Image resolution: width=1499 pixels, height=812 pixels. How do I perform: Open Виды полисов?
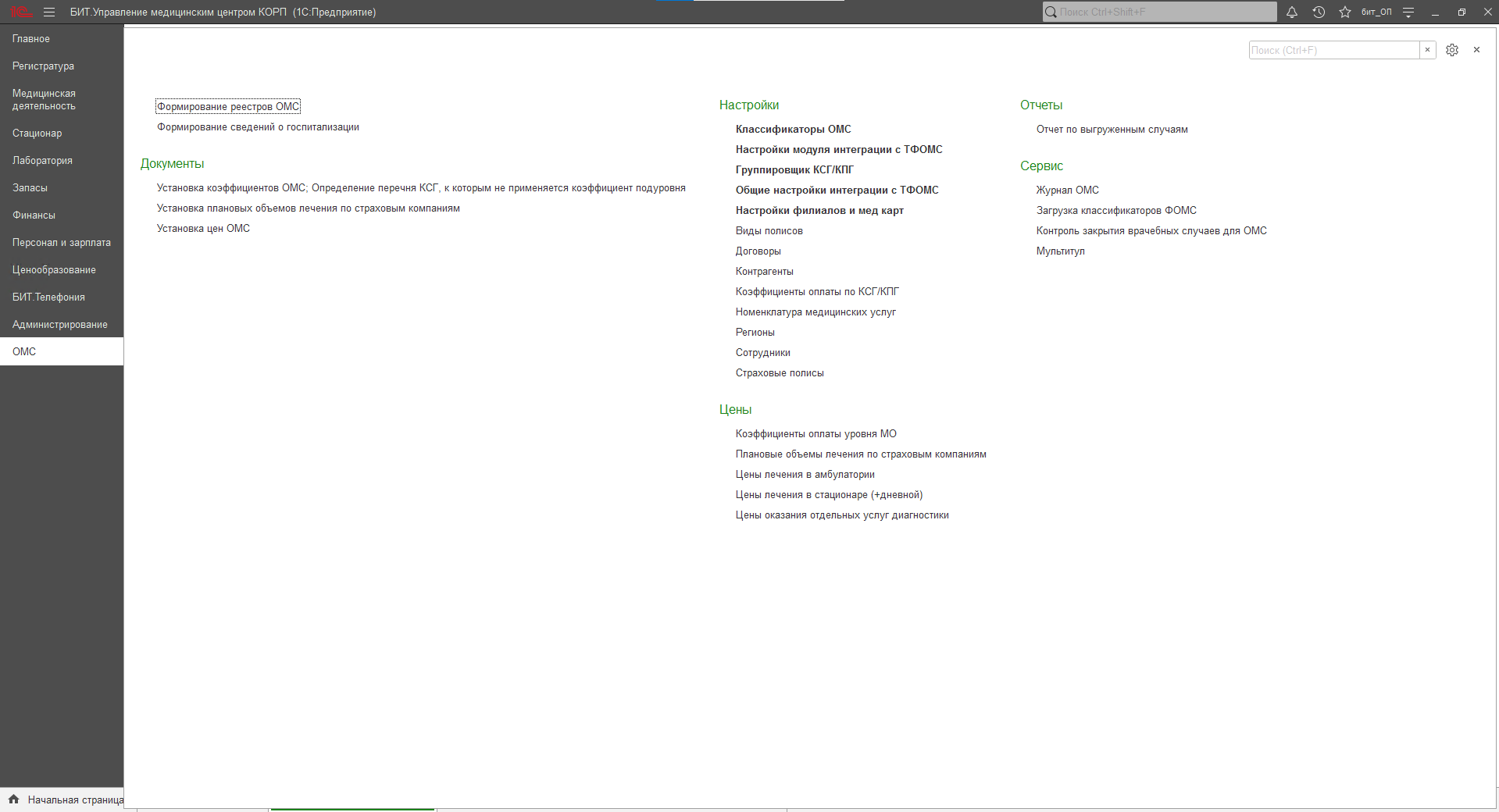(769, 230)
